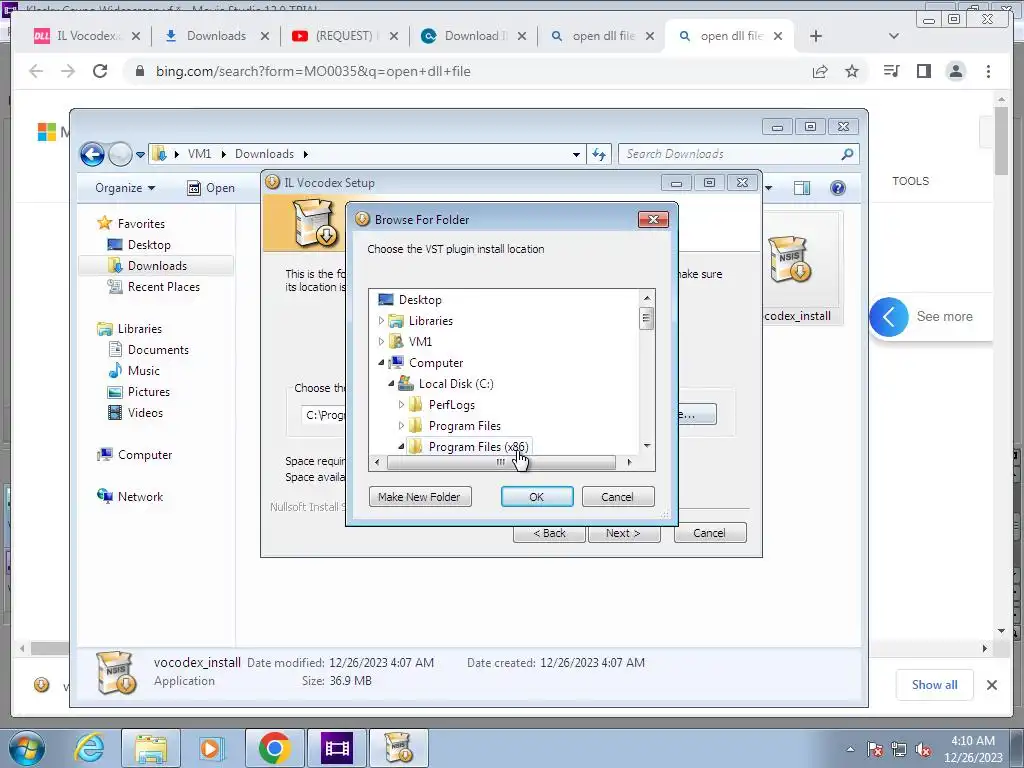Click folder tree horizontal scrollbar thumb
Image resolution: width=1024 pixels, height=768 pixels.
pyautogui.click(x=501, y=462)
